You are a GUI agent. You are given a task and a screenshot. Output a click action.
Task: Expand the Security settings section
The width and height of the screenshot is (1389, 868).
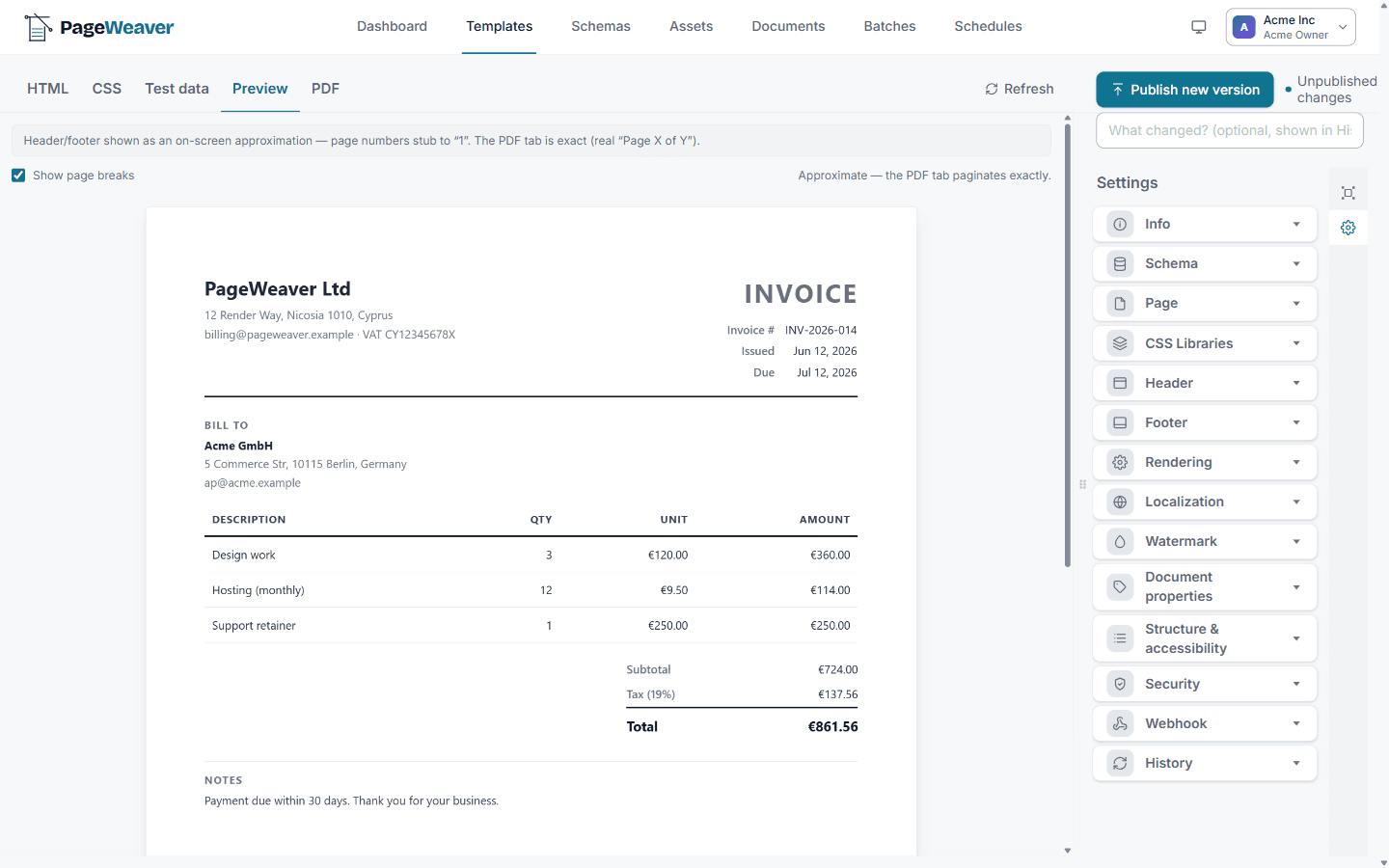tap(1205, 684)
